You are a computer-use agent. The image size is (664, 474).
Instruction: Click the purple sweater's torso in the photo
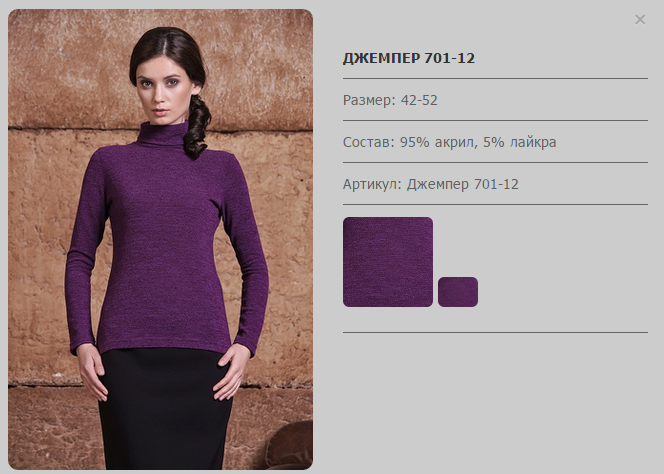coord(163,246)
